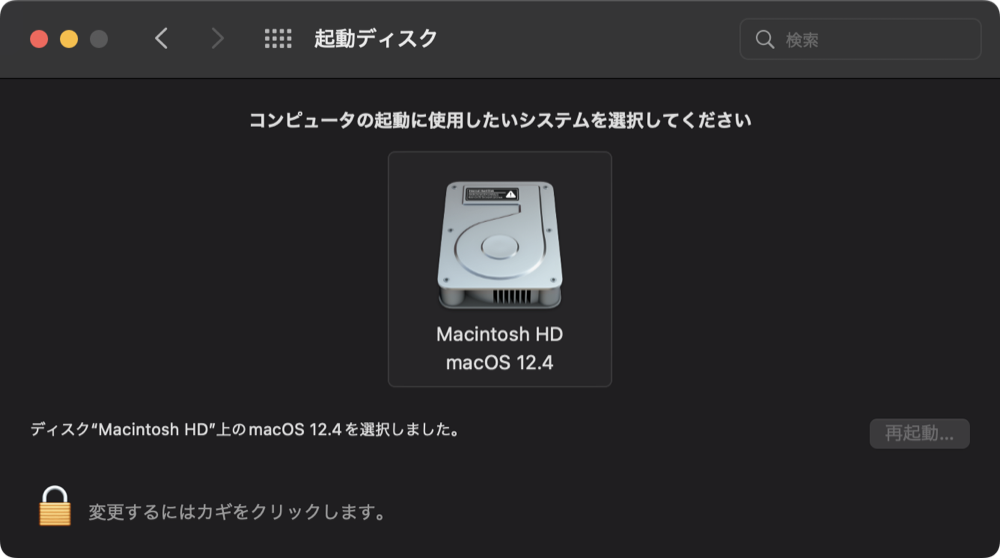Show all preferences via grid icon
This screenshot has width=1000, height=558.
pyautogui.click(x=278, y=39)
